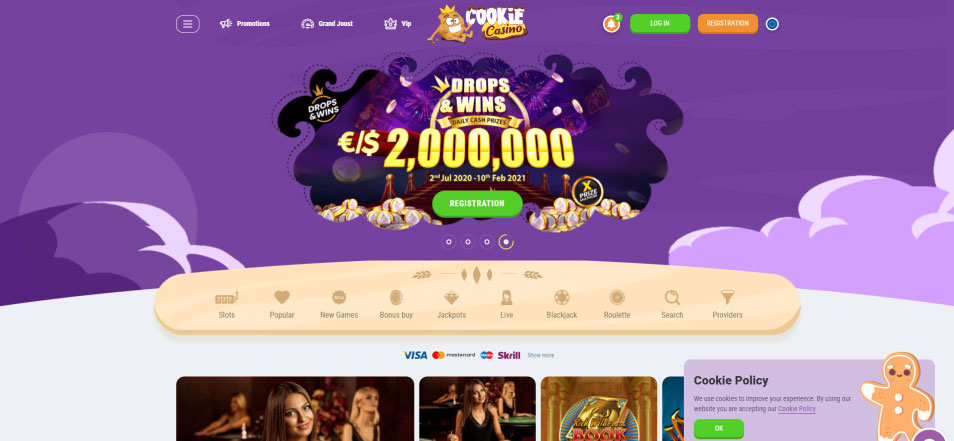Switch to the third banner slide dot
The height and width of the screenshot is (441, 954).
point(487,242)
